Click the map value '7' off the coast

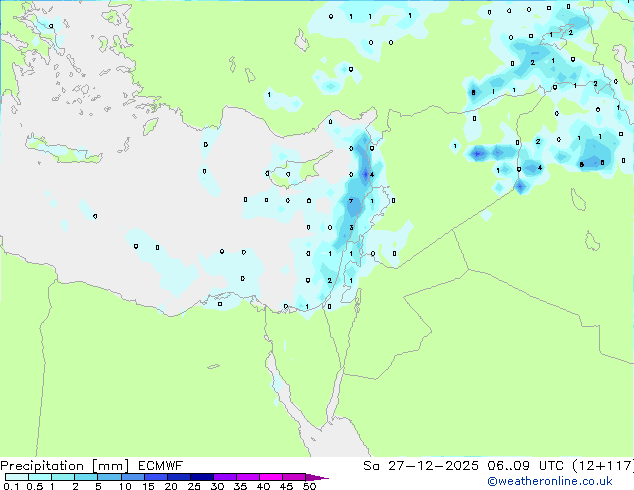point(351,201)
